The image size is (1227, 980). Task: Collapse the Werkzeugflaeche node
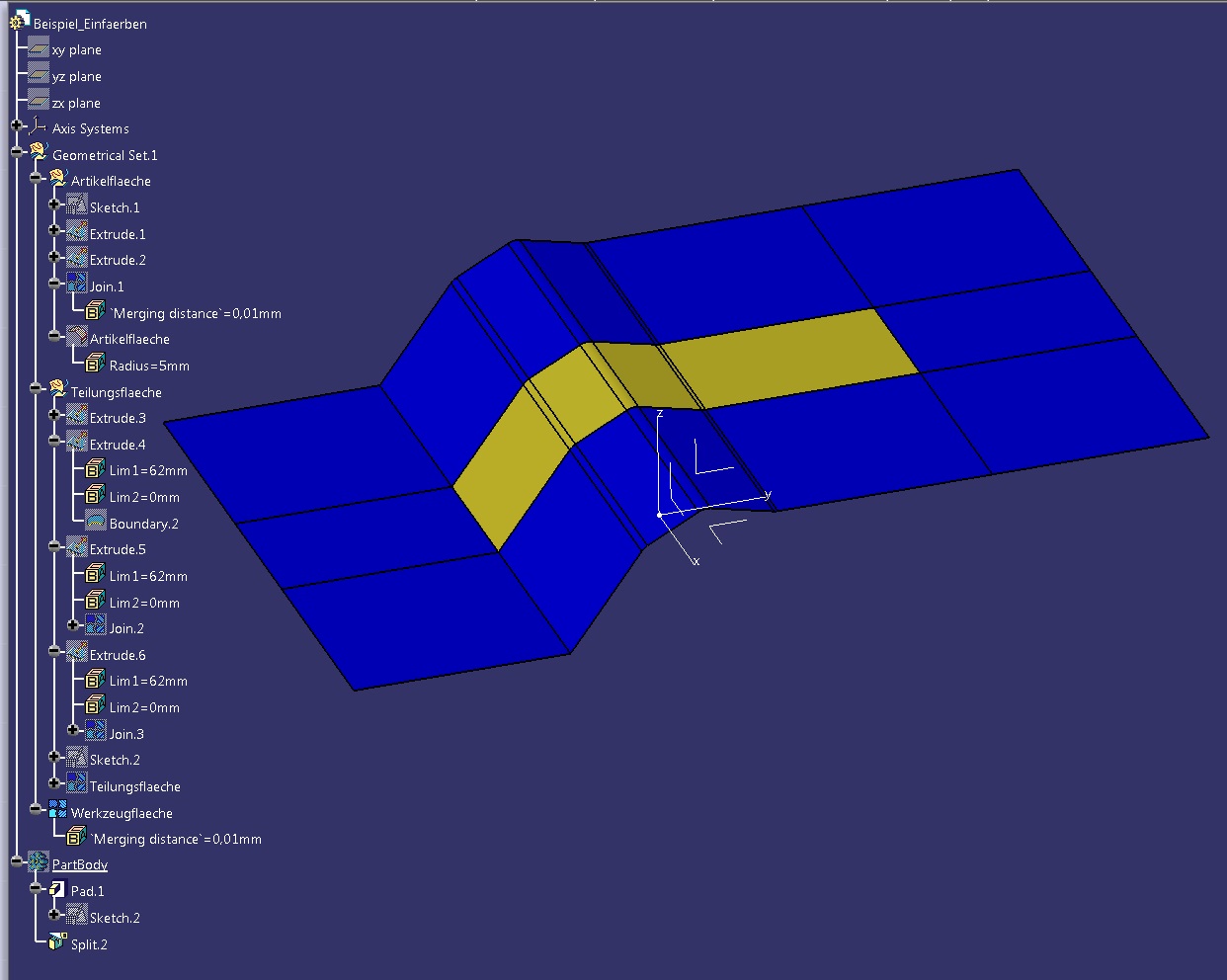(36, 810)
